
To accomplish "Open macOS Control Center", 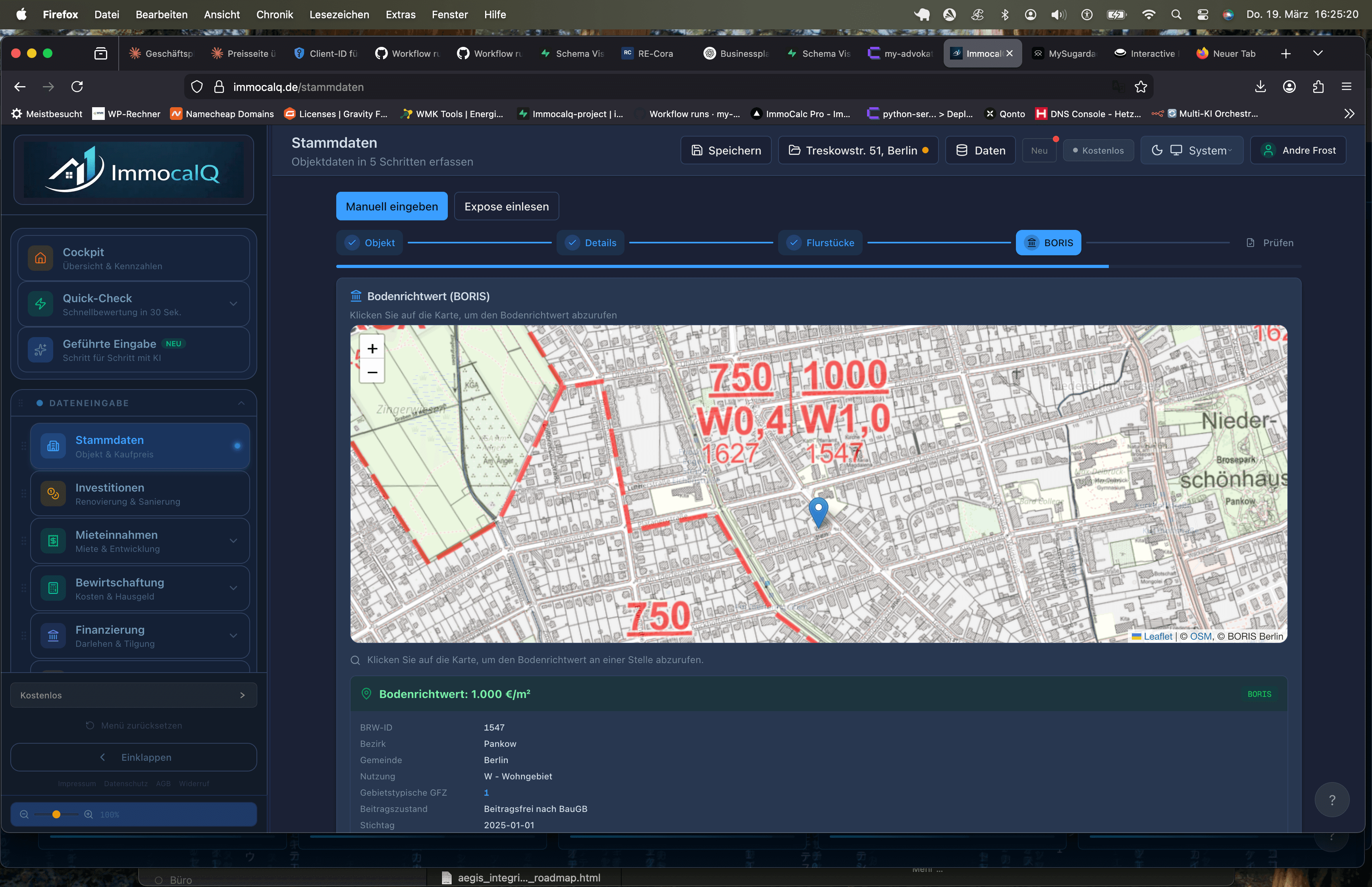I will tap(1203, 14).
